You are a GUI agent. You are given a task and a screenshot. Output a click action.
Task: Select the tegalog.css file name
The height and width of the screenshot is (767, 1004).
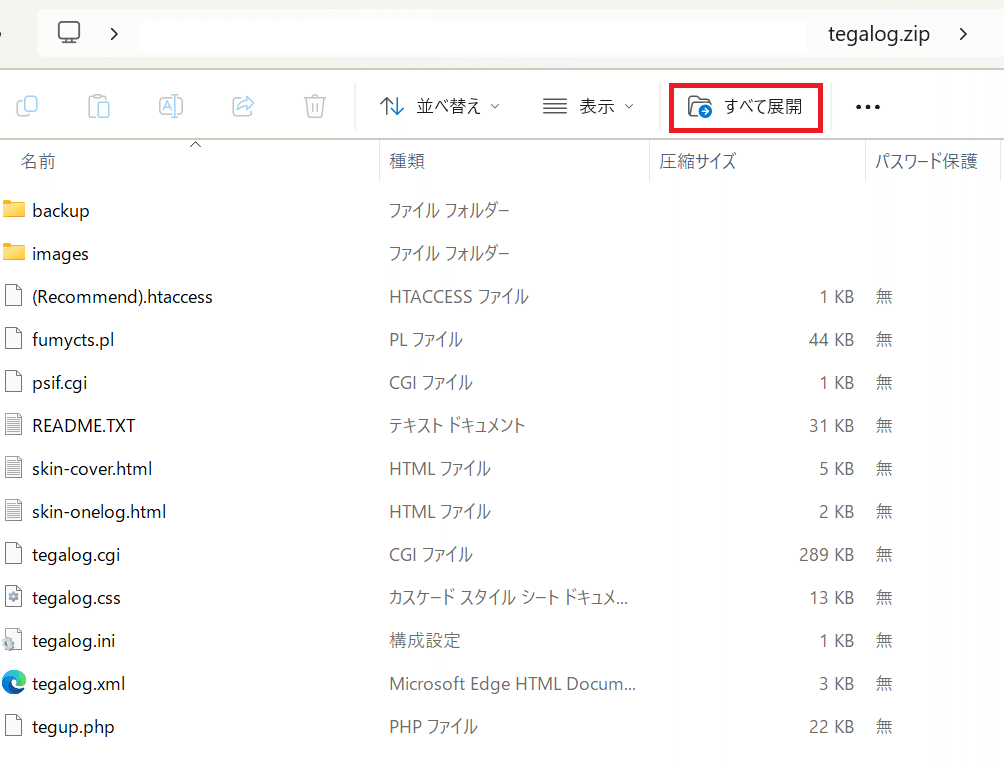[76, 598]
